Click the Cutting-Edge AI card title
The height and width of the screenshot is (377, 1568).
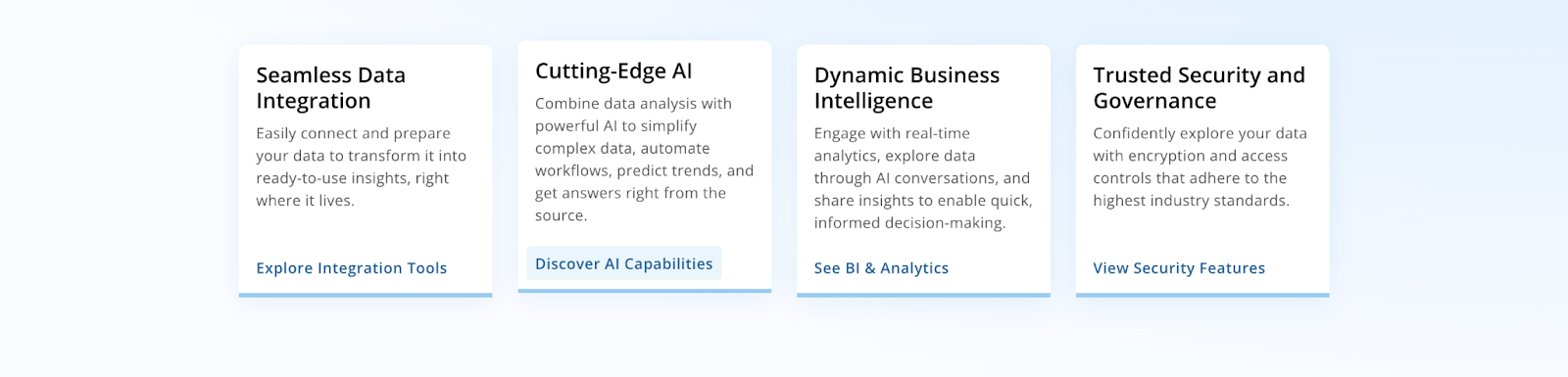pos(613,71)
